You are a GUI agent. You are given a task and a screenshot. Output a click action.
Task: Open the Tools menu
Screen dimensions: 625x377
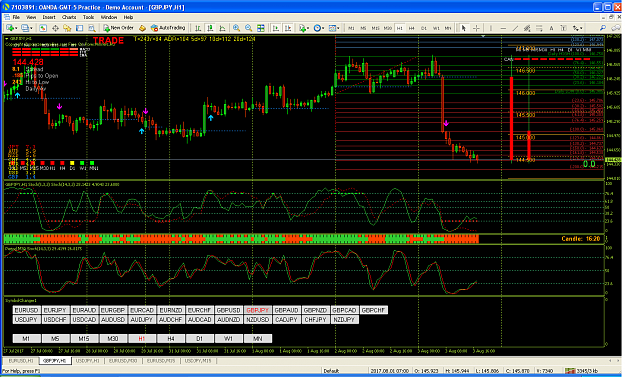[88, 17]
